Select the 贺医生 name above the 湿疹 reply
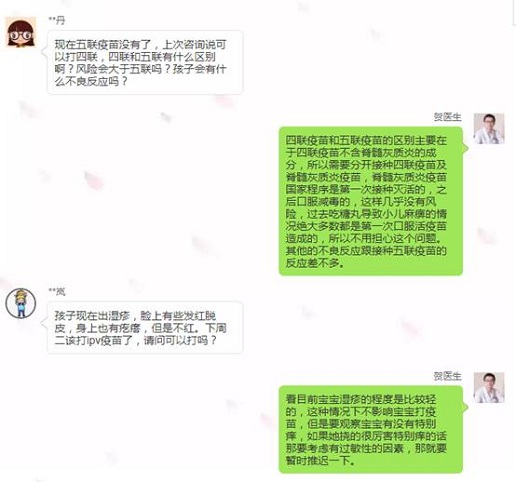This screenshot has height=482, width=516. coord(447,376)
